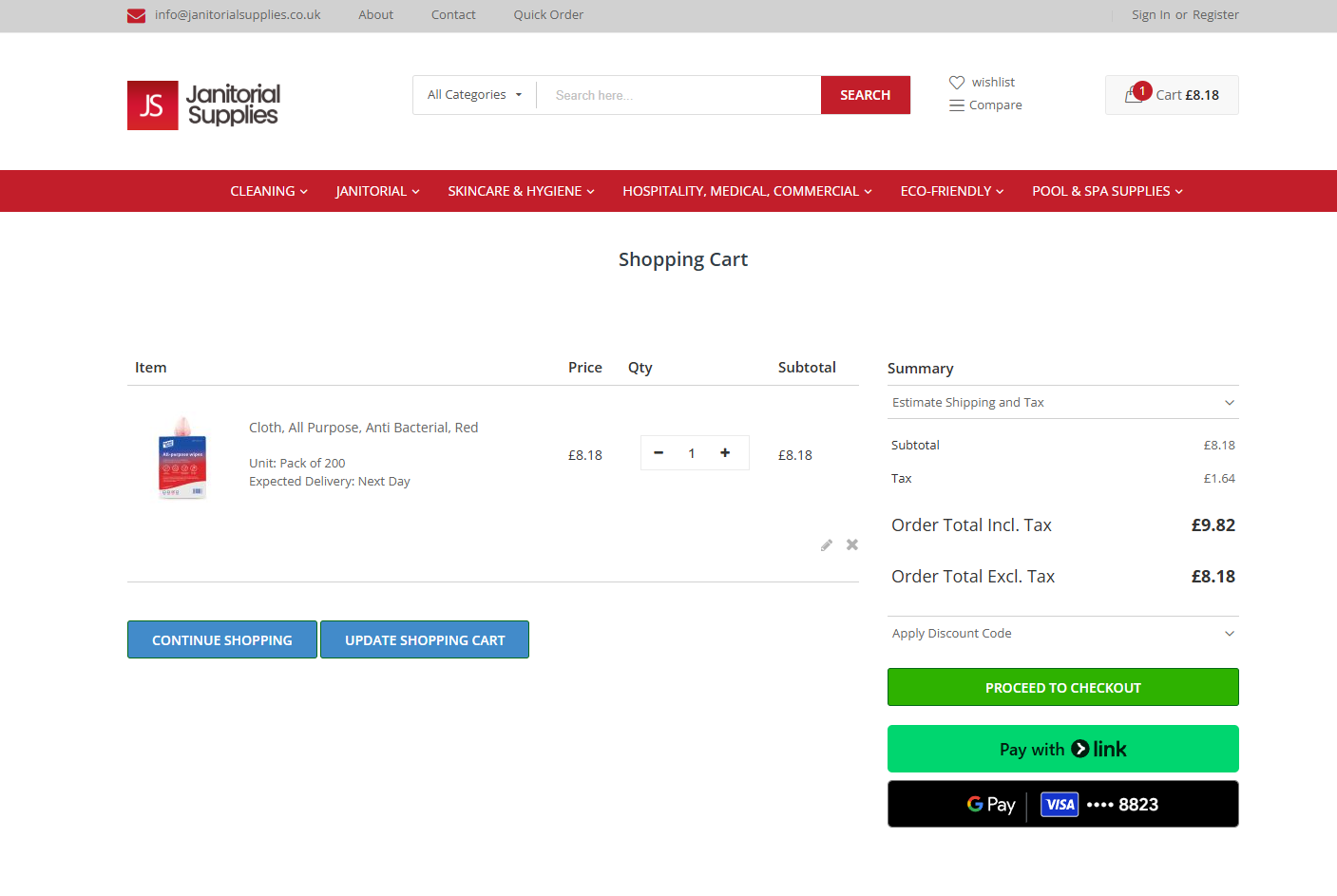The image size is (1337, 896).
Task: Open the All Categories dropdown
Action: (474, 95)
